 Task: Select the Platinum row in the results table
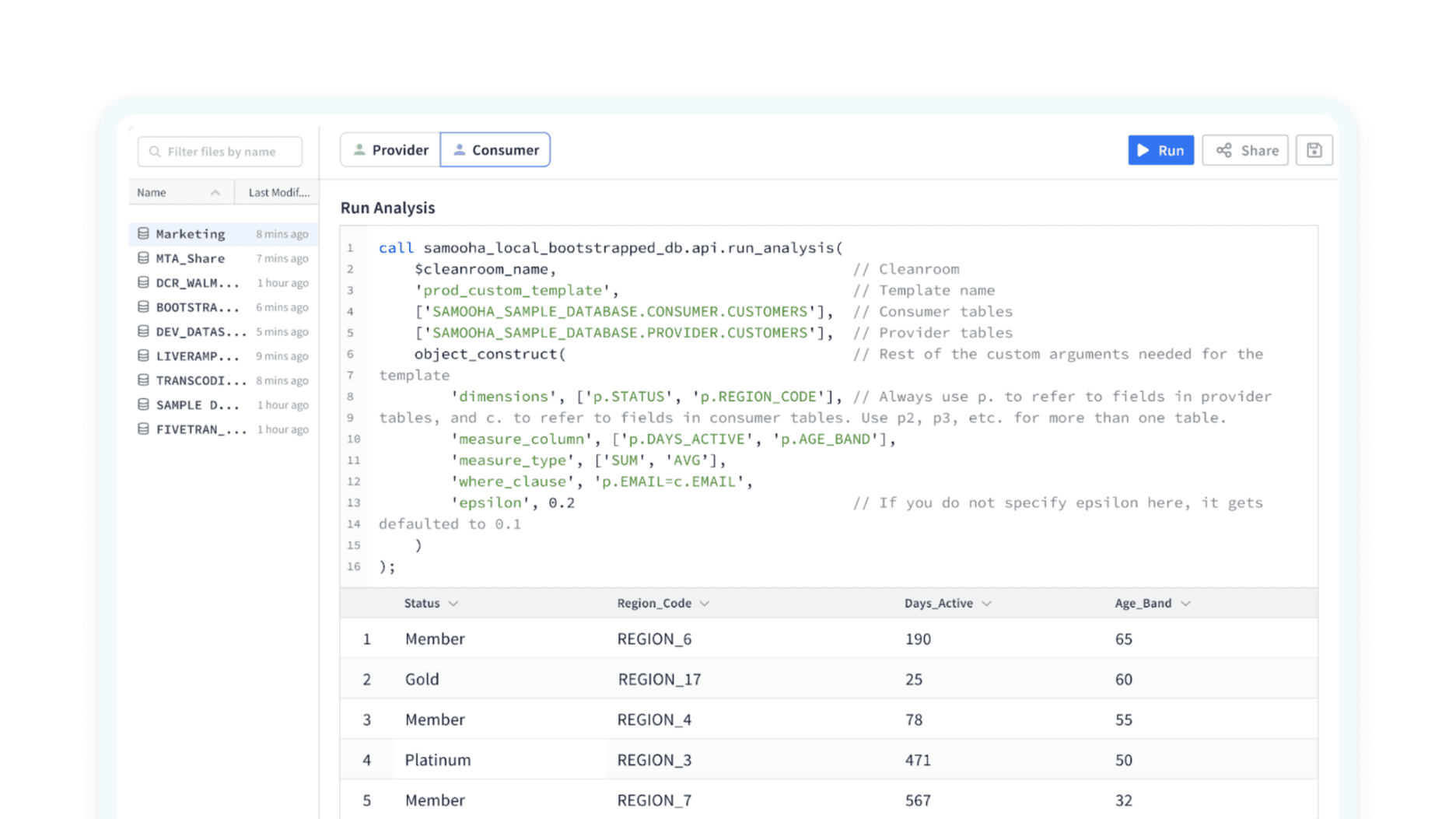437,759
